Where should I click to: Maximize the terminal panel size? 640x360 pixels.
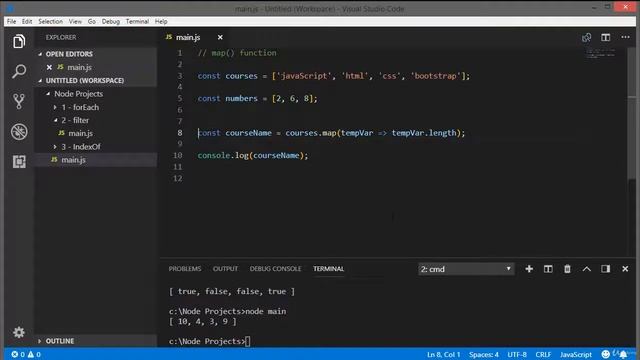pyautogui.click(x=587, y=269)
